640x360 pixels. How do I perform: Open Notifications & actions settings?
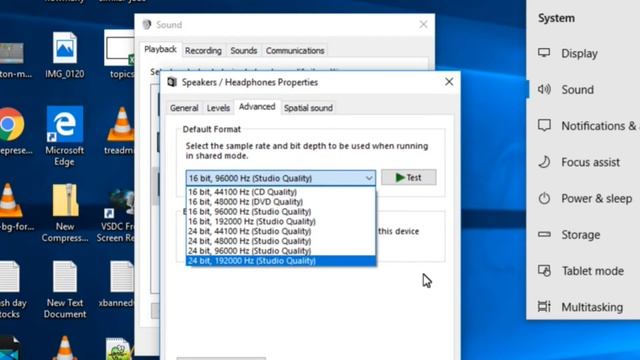(x=600, y=126)
